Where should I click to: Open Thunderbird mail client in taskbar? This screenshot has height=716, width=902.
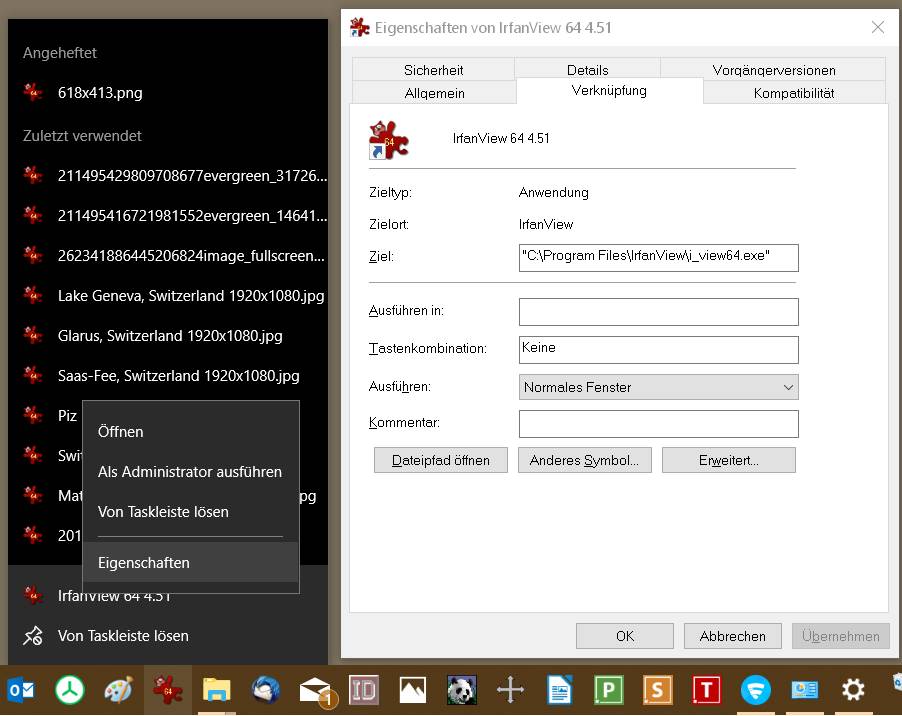coord(266,690)
